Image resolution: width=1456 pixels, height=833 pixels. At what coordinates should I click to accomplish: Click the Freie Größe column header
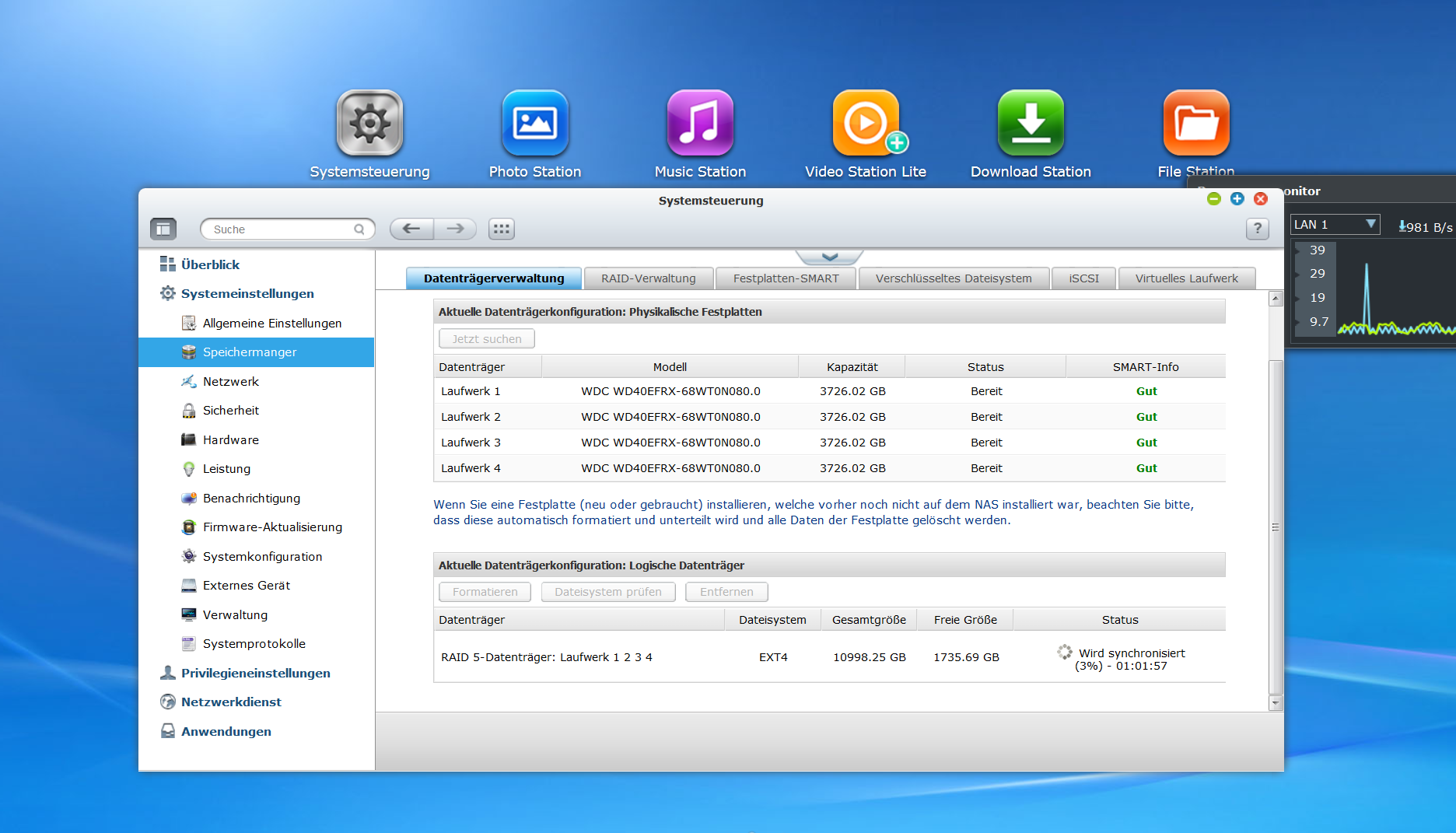(965, 620)
